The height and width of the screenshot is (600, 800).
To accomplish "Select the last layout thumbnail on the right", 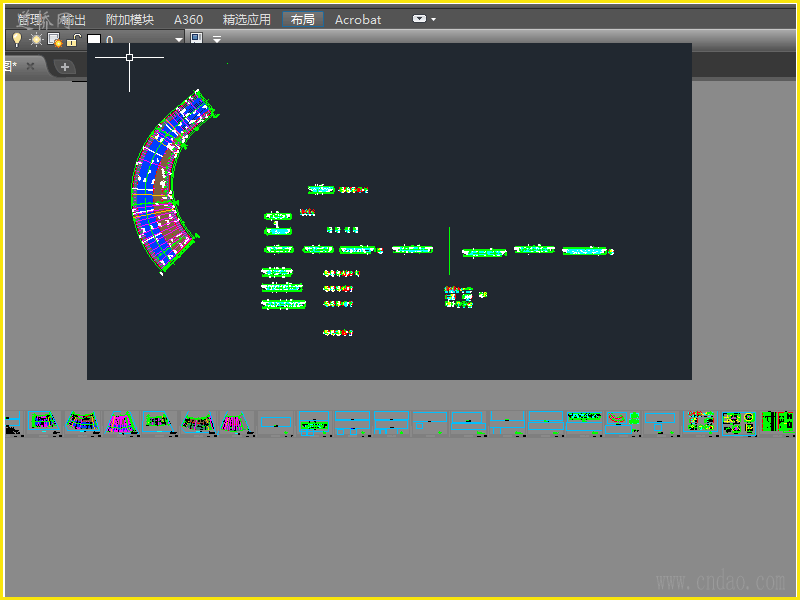I will click(x=777, y=422).
